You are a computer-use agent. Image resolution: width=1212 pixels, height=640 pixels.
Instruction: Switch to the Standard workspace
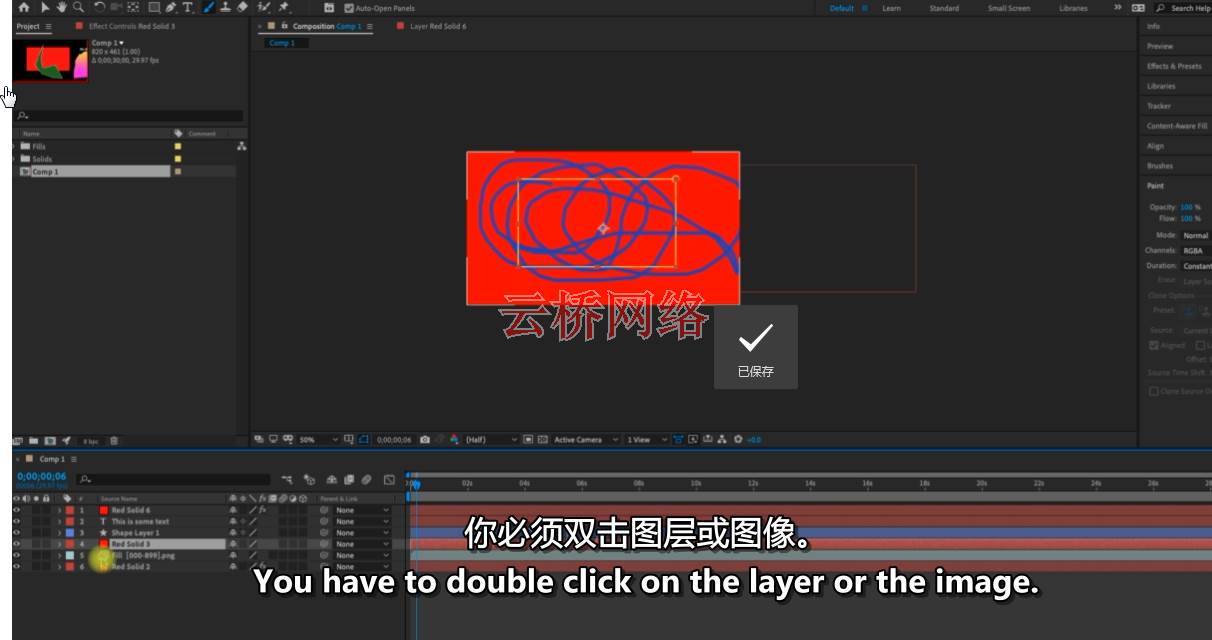[x=944, y=8]
